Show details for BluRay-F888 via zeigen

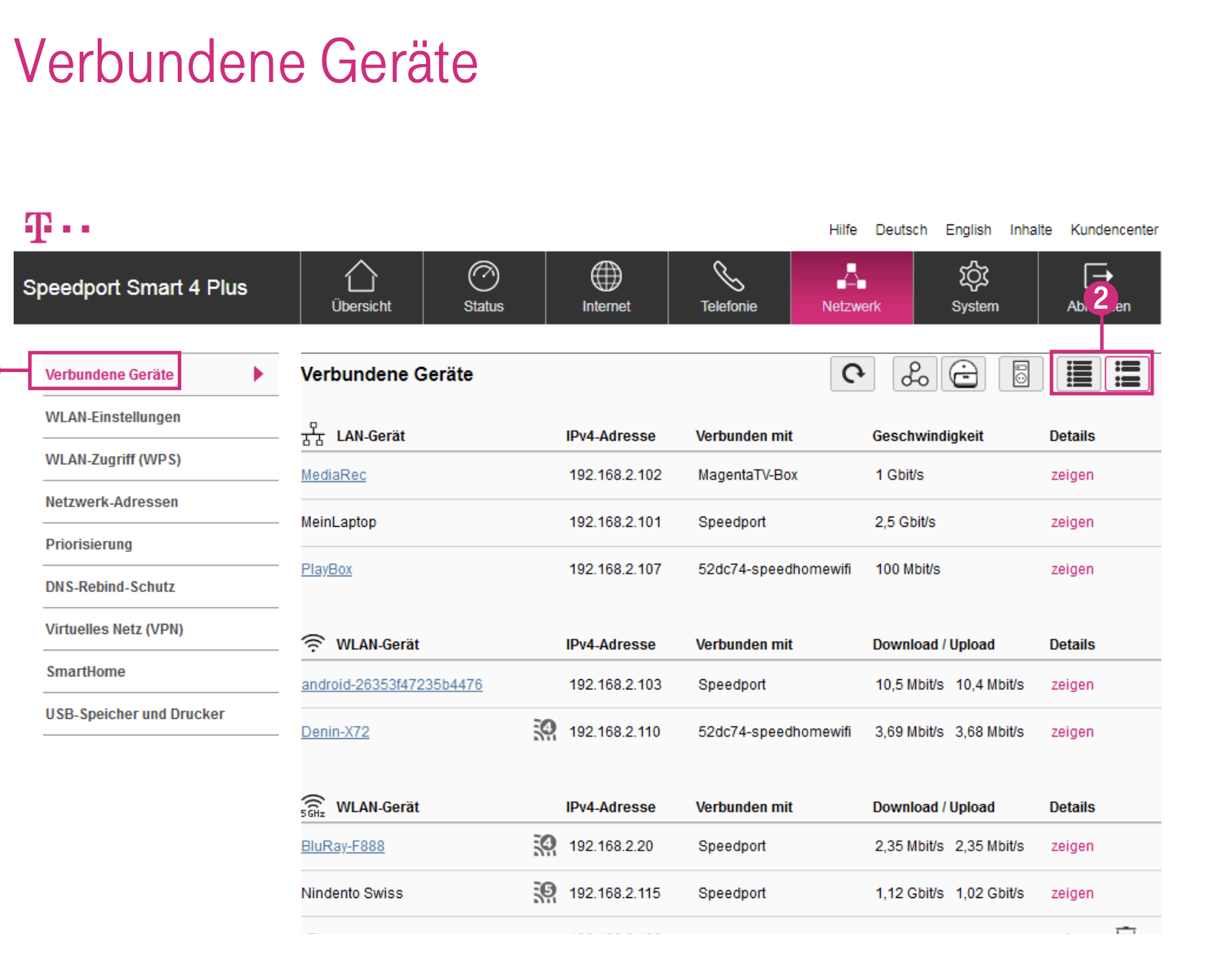click(1071, 846)
